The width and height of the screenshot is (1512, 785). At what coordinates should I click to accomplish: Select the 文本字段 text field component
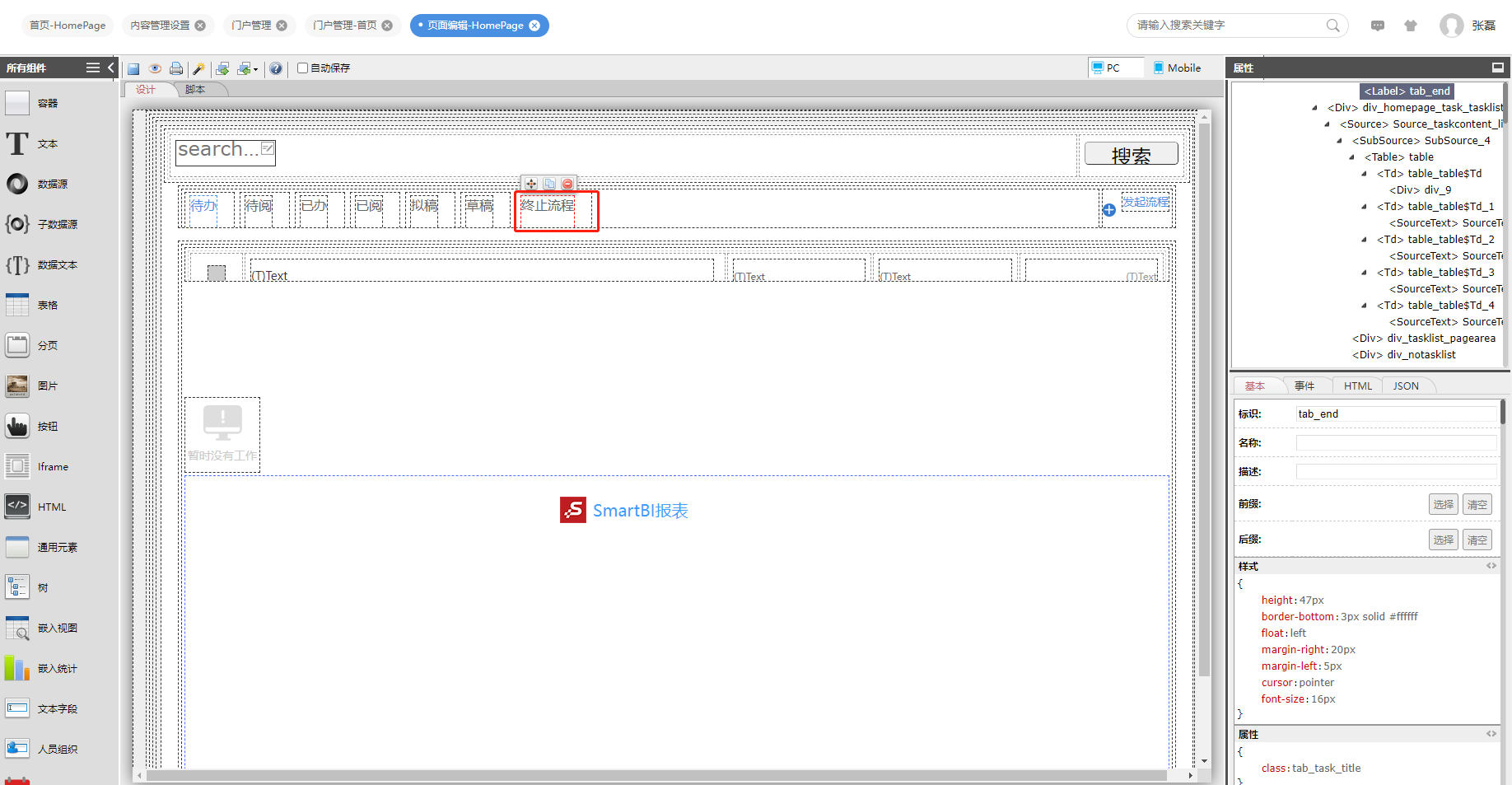42,708
